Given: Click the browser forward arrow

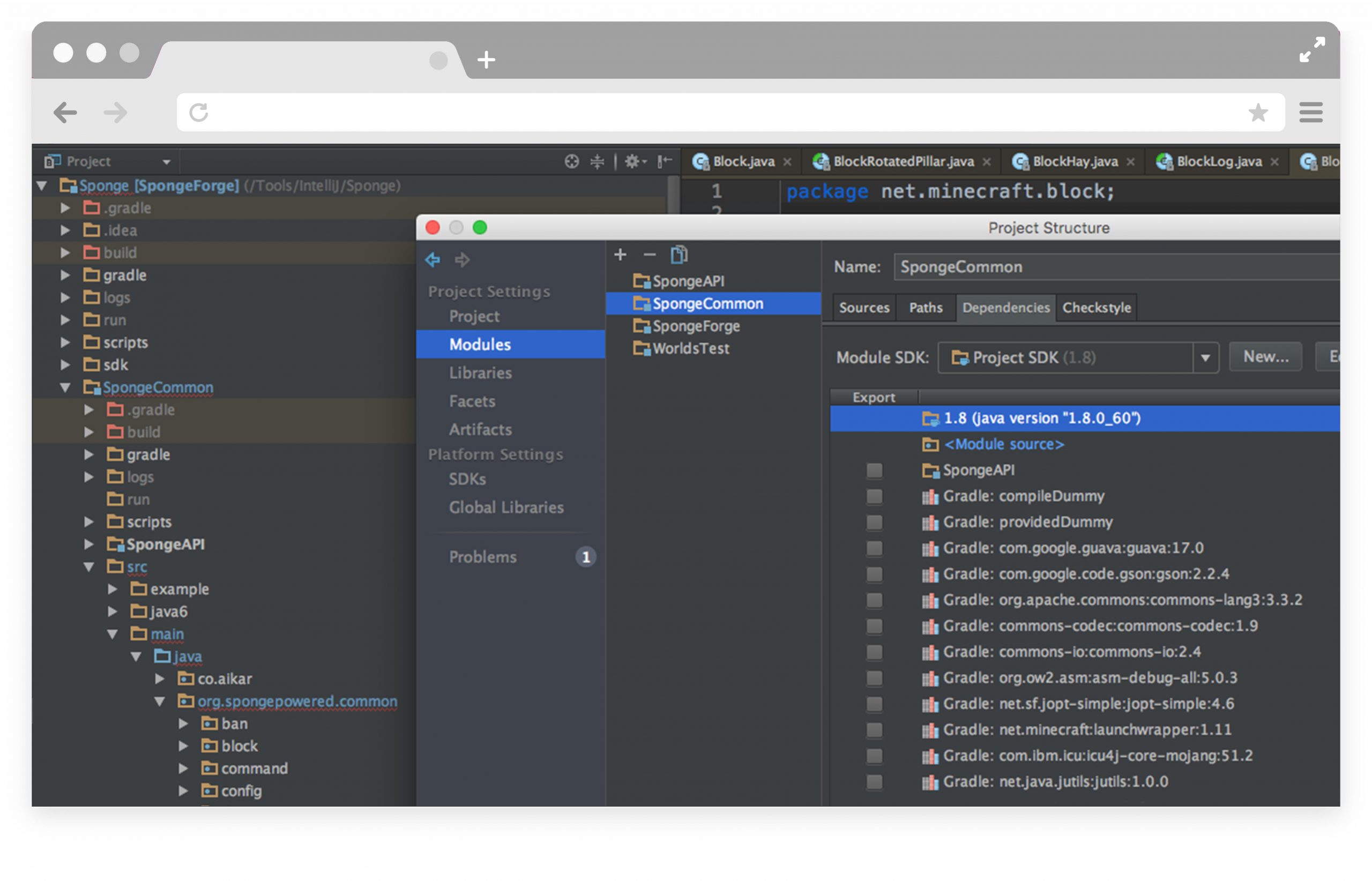Looking at the screenshot, I should coord(116,113).
